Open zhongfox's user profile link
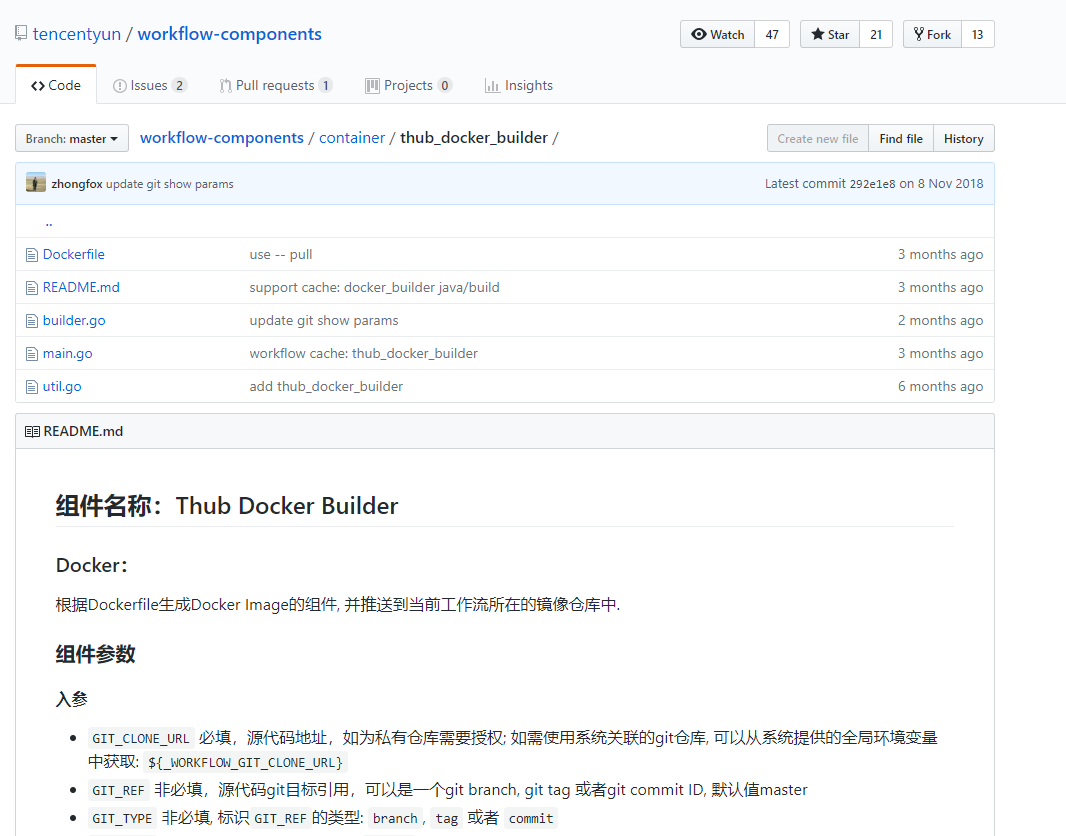This screenshot has width=1066, height=836. 77,184
